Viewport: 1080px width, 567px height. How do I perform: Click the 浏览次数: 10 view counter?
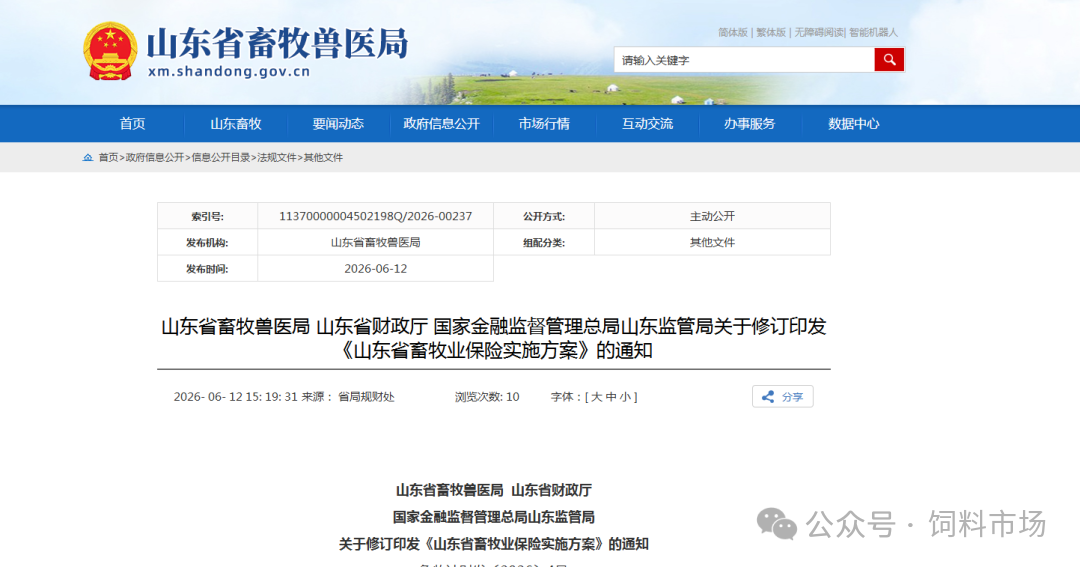coord(487,397)
